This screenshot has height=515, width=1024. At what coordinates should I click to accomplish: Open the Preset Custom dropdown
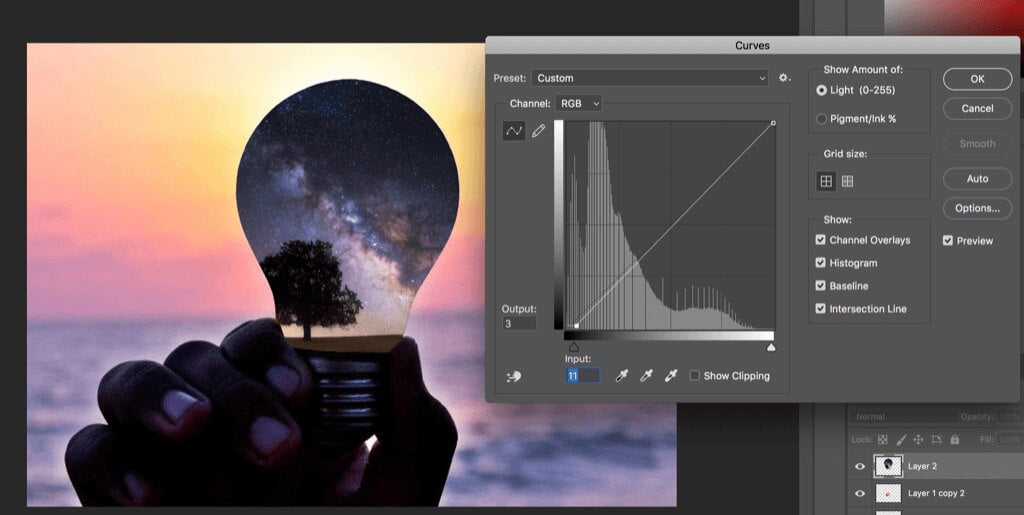(650, 78)
